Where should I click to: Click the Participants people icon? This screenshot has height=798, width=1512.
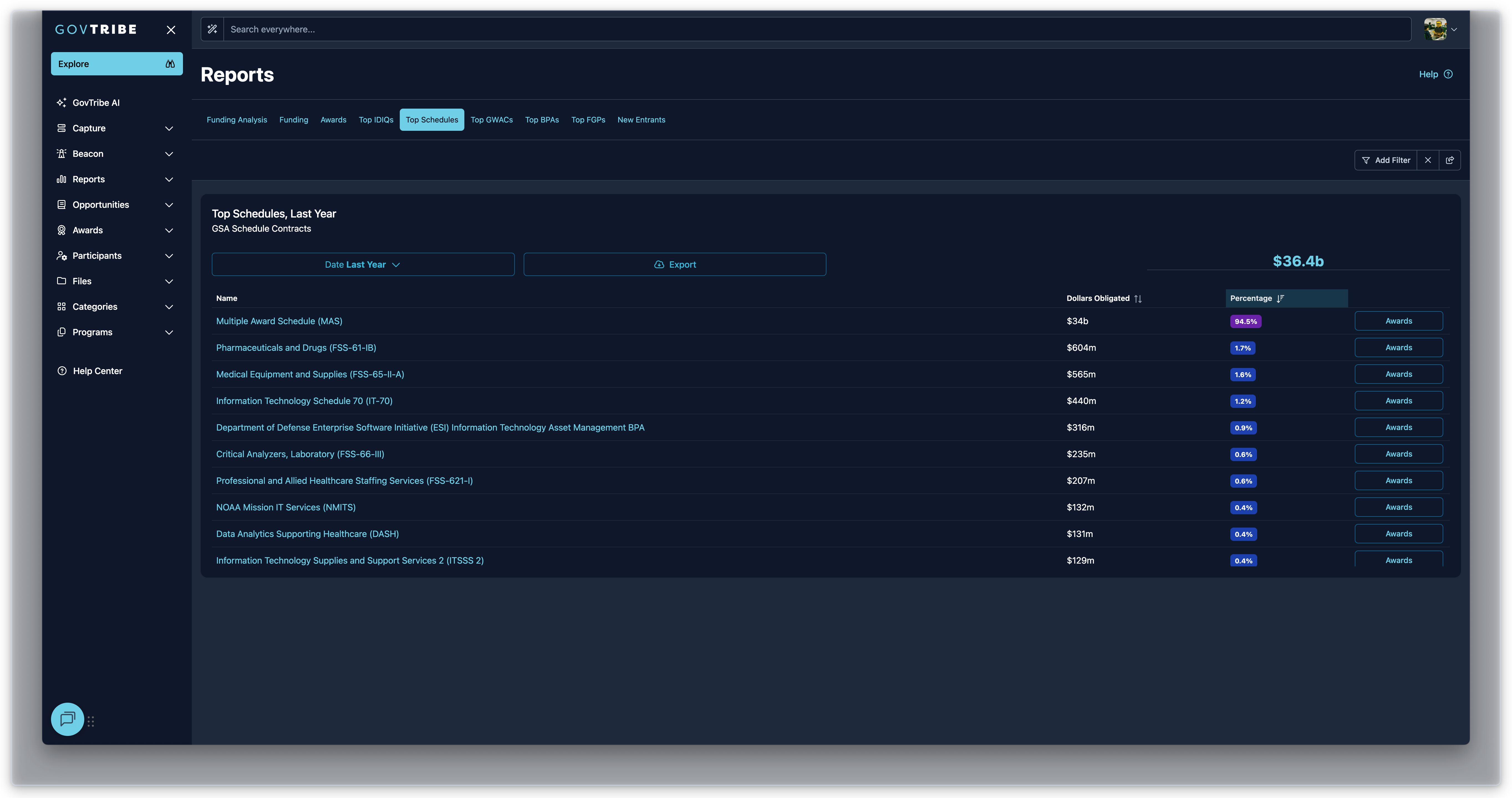tap(62, 256)
